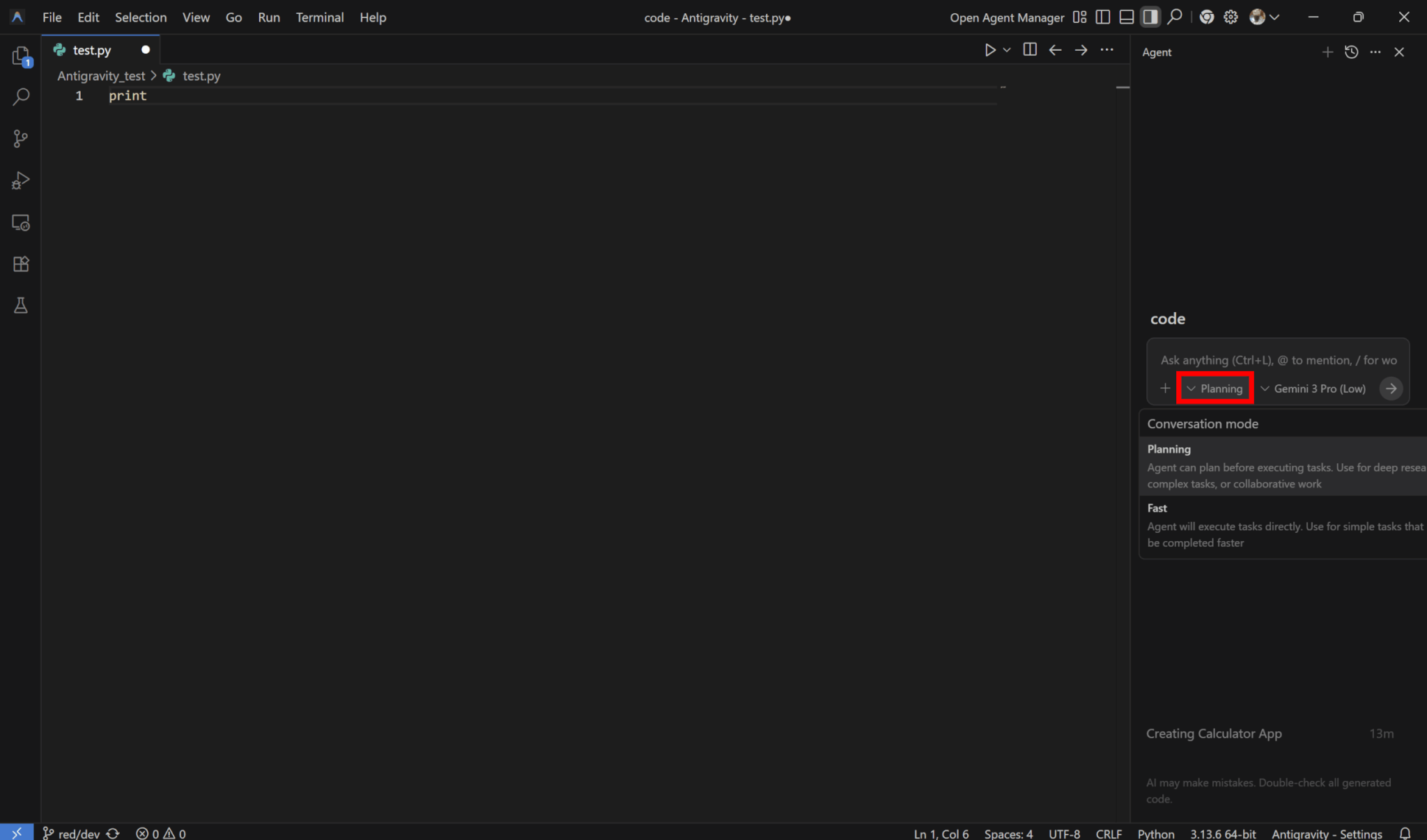This screenshot has height=840, width=1427.
Task: Expand run button dropdown arrow
Action: (x=1007, y=50)
